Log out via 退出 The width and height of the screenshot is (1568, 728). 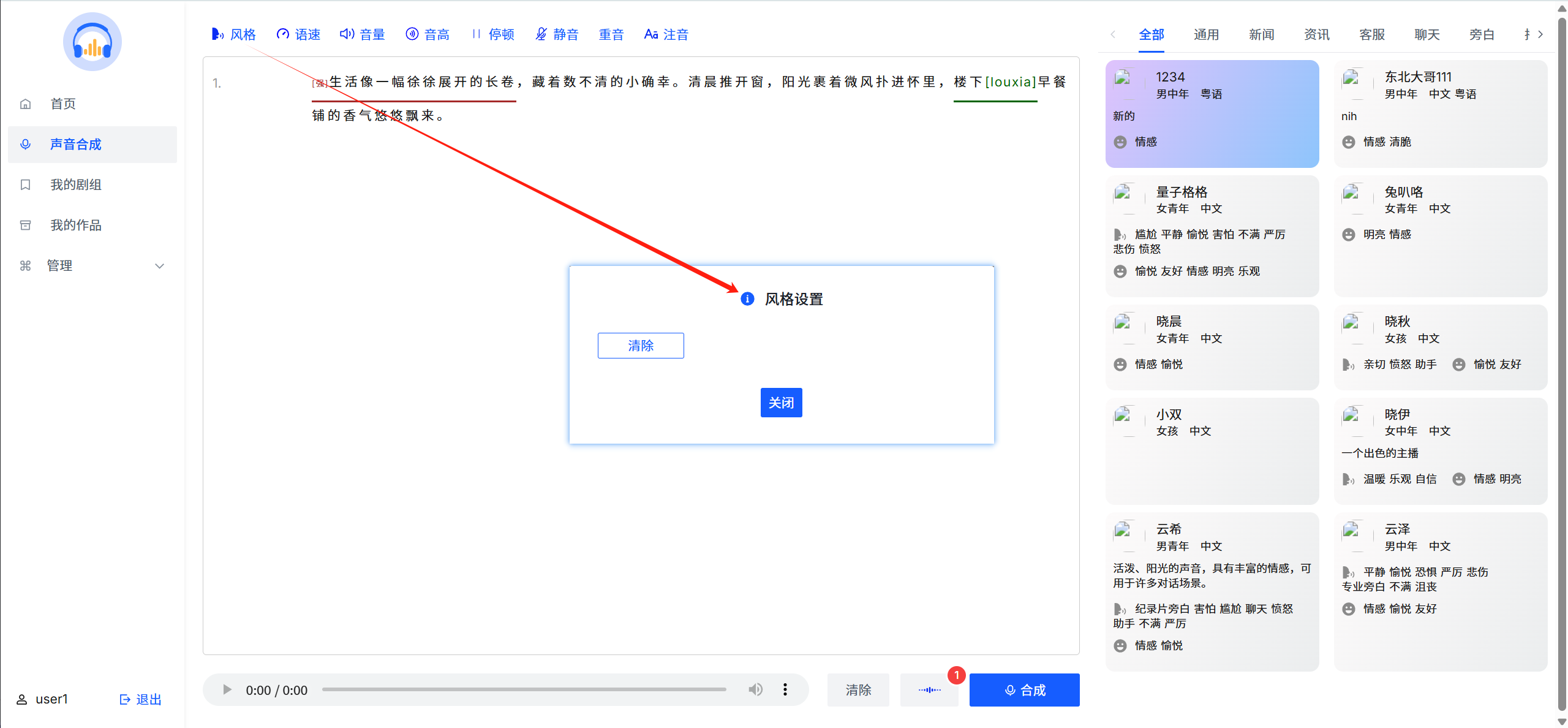click(x=140, y=699)
